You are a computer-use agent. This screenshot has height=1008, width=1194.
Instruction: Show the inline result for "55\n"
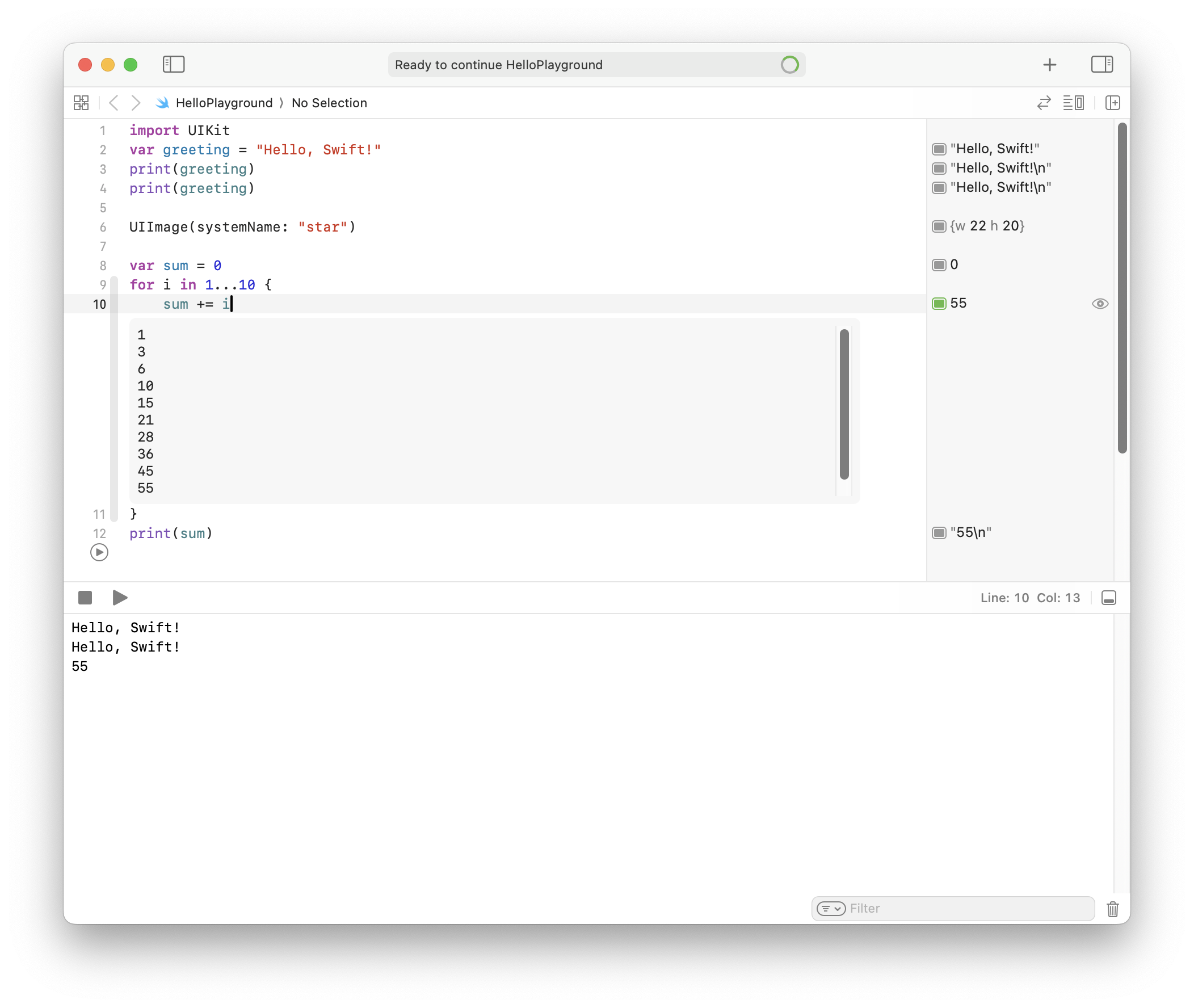point(939,532)
